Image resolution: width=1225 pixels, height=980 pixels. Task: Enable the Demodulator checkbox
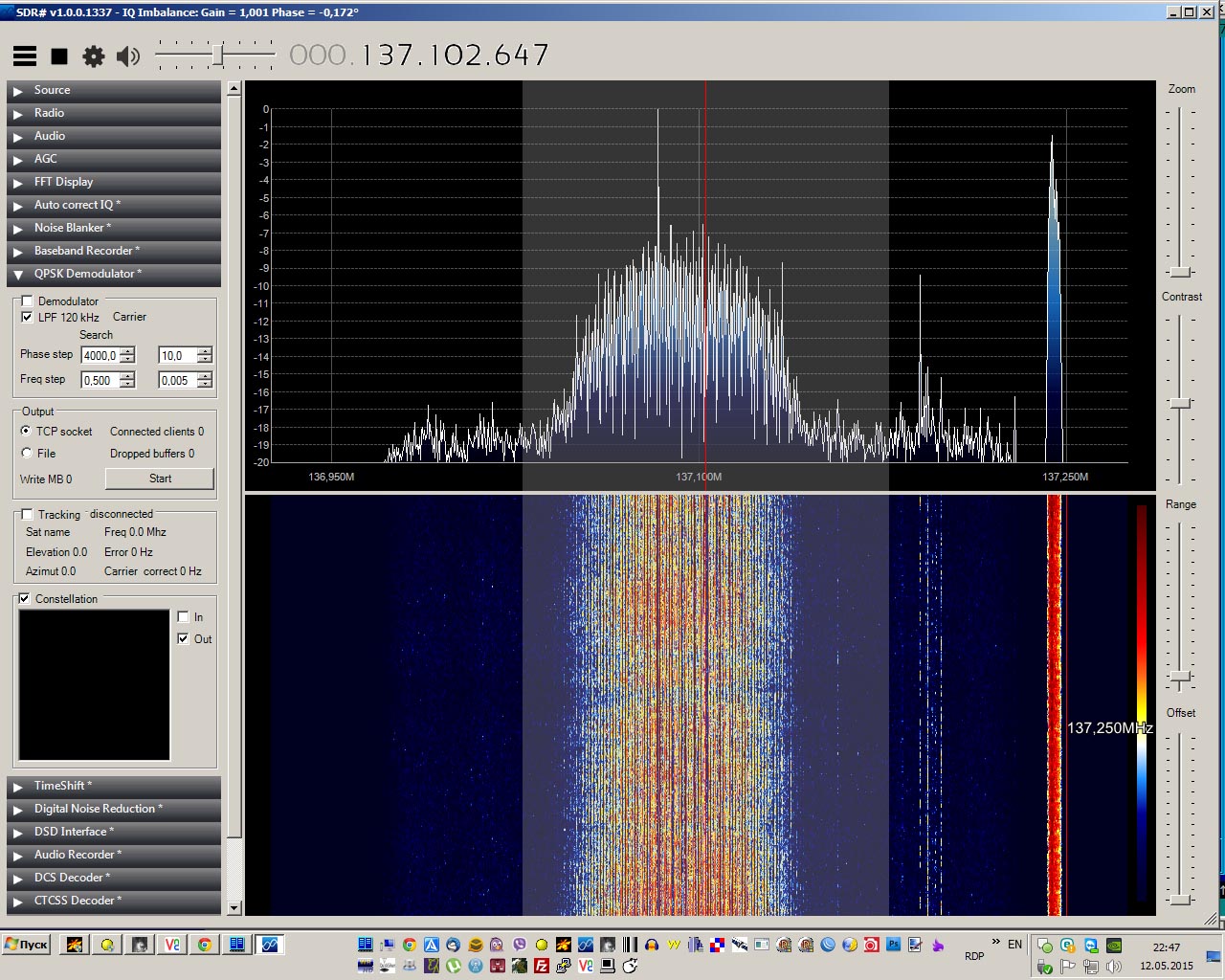click(x=28, y=301)
